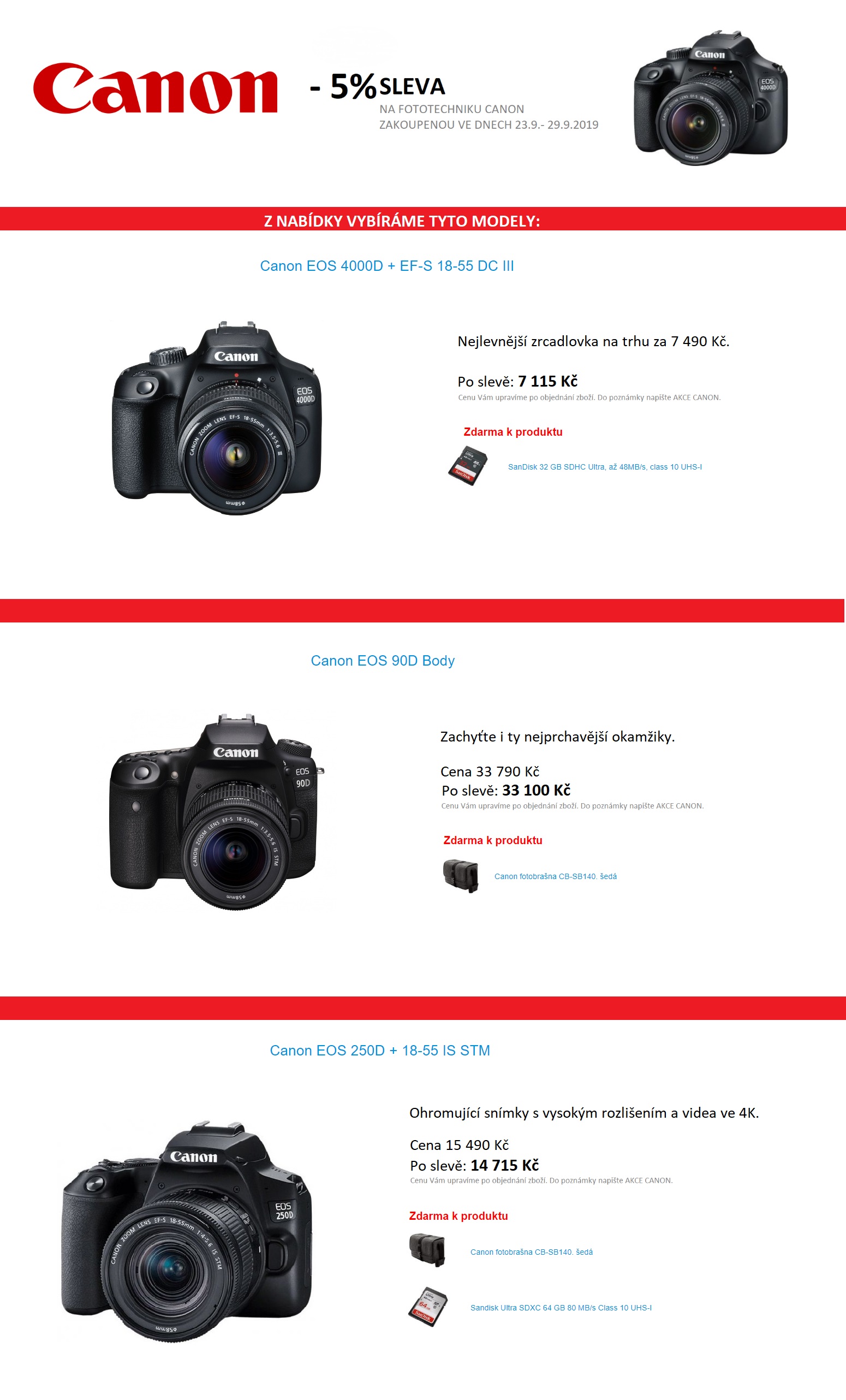This screenshot has width=846, height=1400.
Task: Click the 7 115 Kč discounted price
Action: click(547, 381)
